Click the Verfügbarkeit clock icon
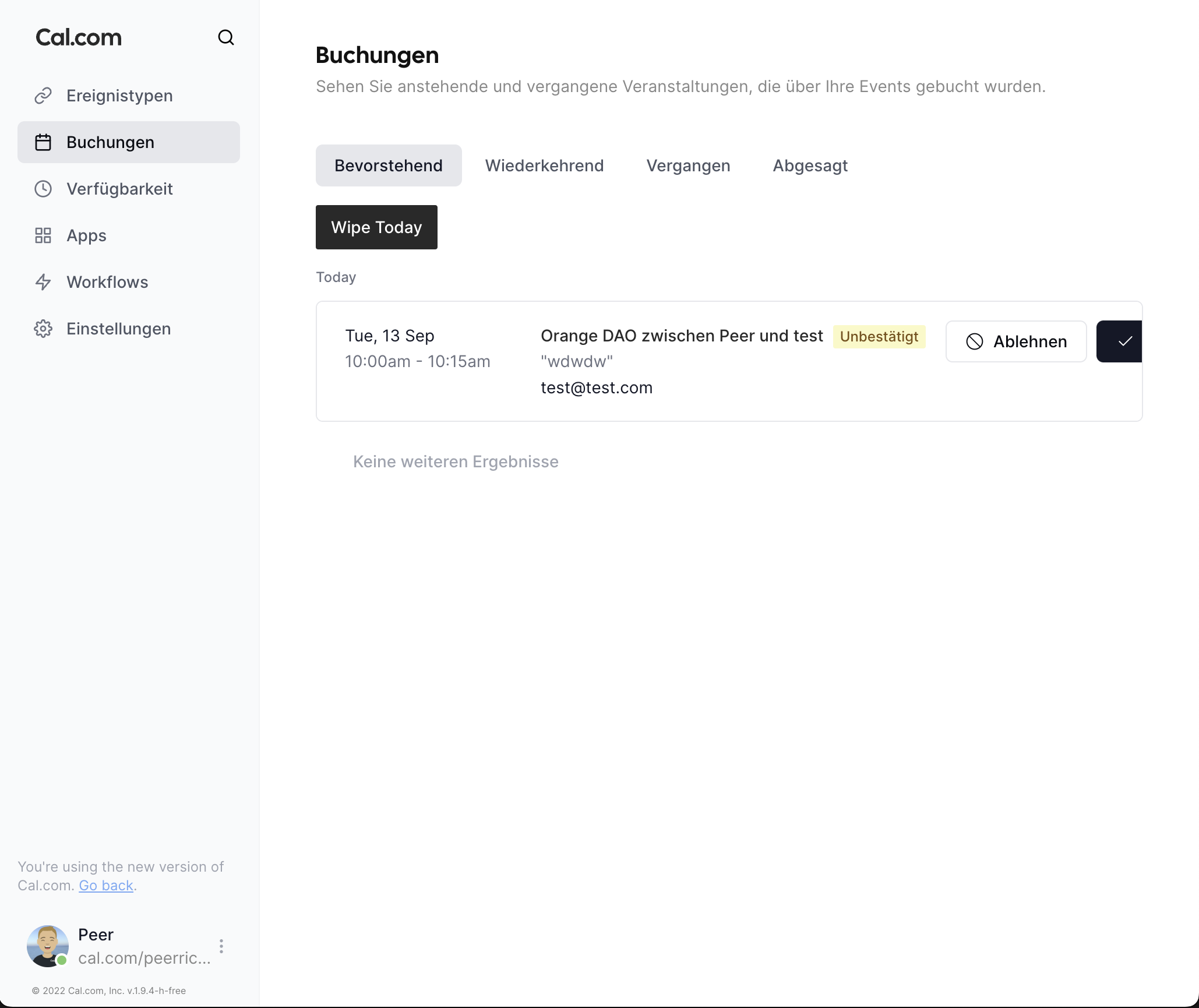This screenshot has width=1199, height=1008. coord(43,189)
